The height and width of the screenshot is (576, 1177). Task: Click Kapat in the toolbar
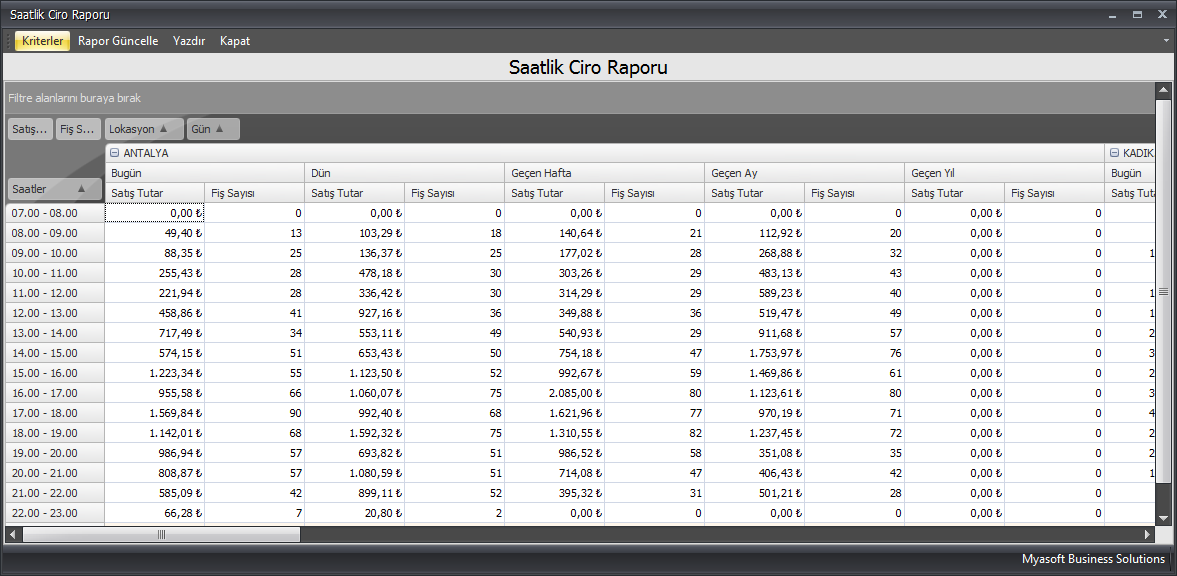click(235, 41)
